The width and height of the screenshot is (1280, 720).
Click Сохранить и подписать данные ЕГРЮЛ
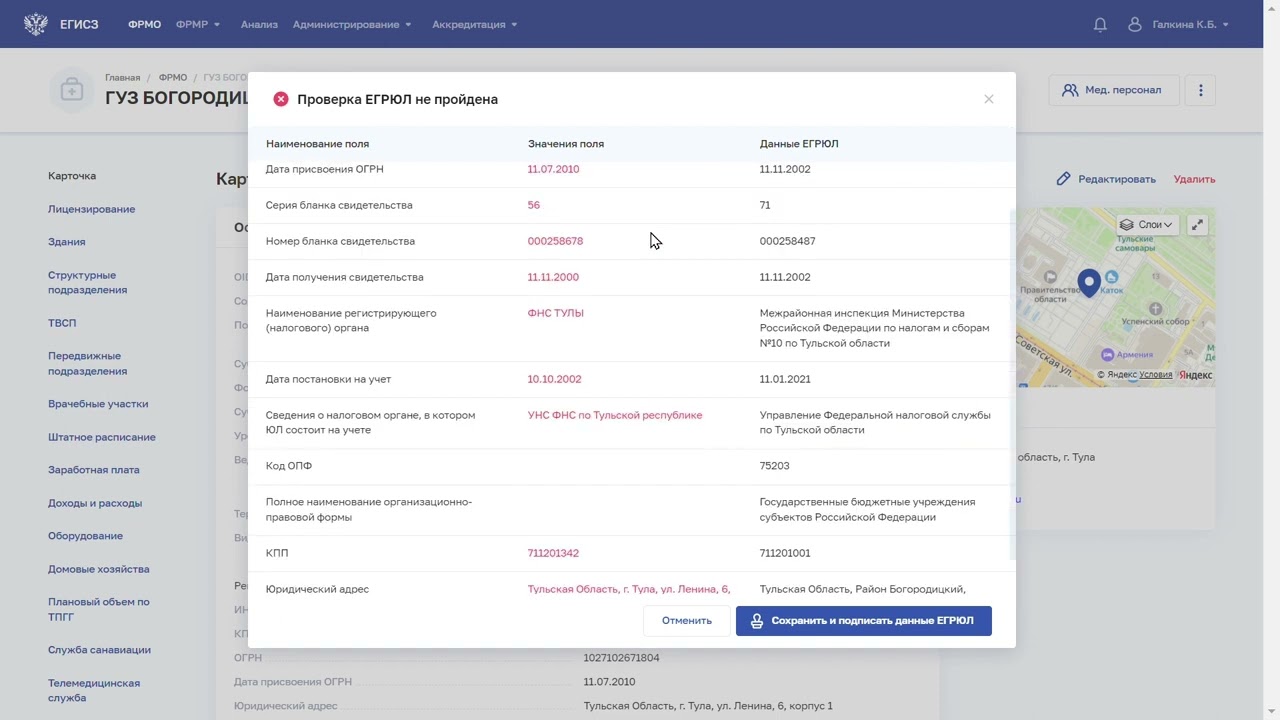863,621
